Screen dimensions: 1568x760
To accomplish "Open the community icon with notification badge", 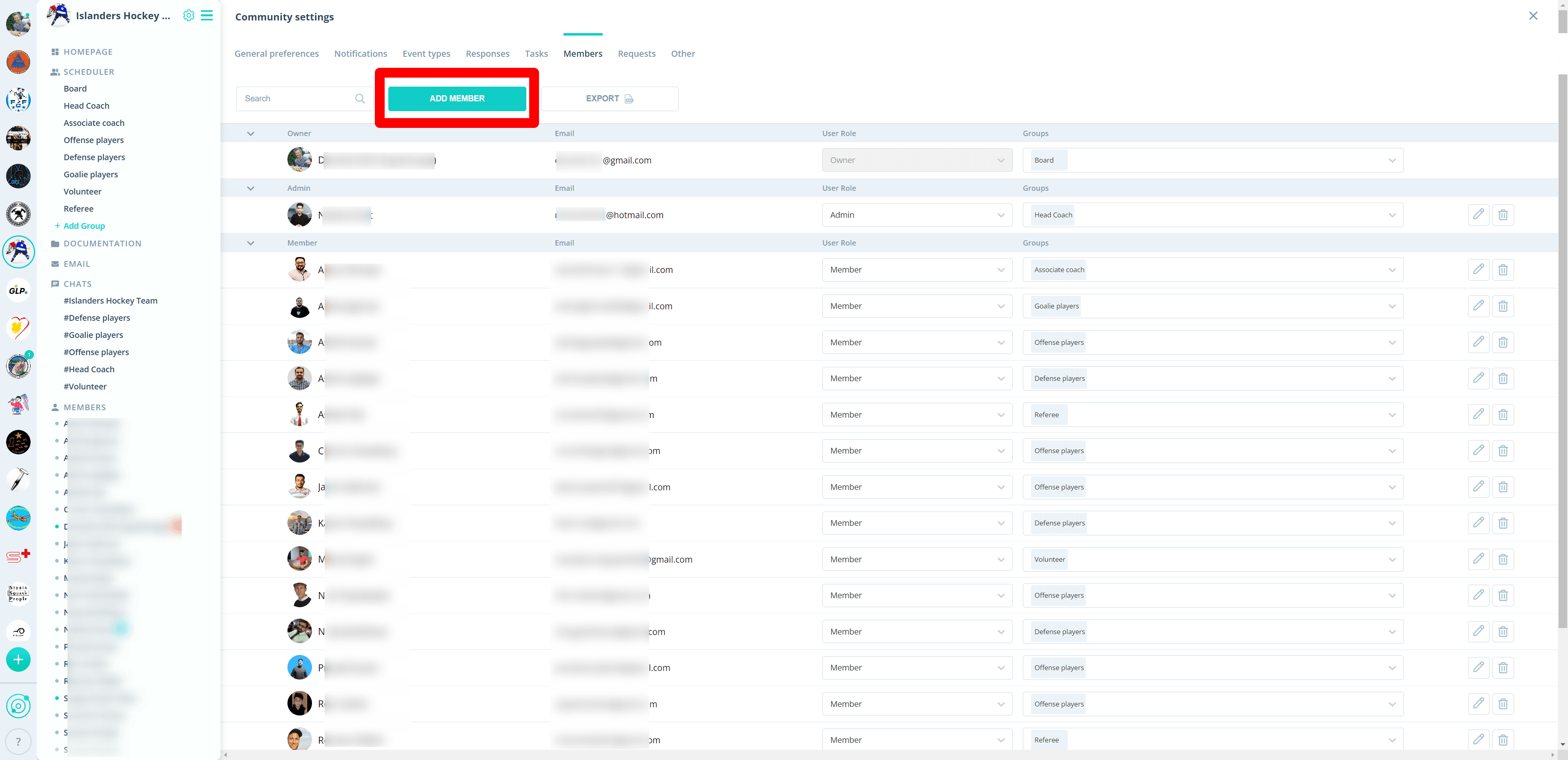I will click(18, 366).
